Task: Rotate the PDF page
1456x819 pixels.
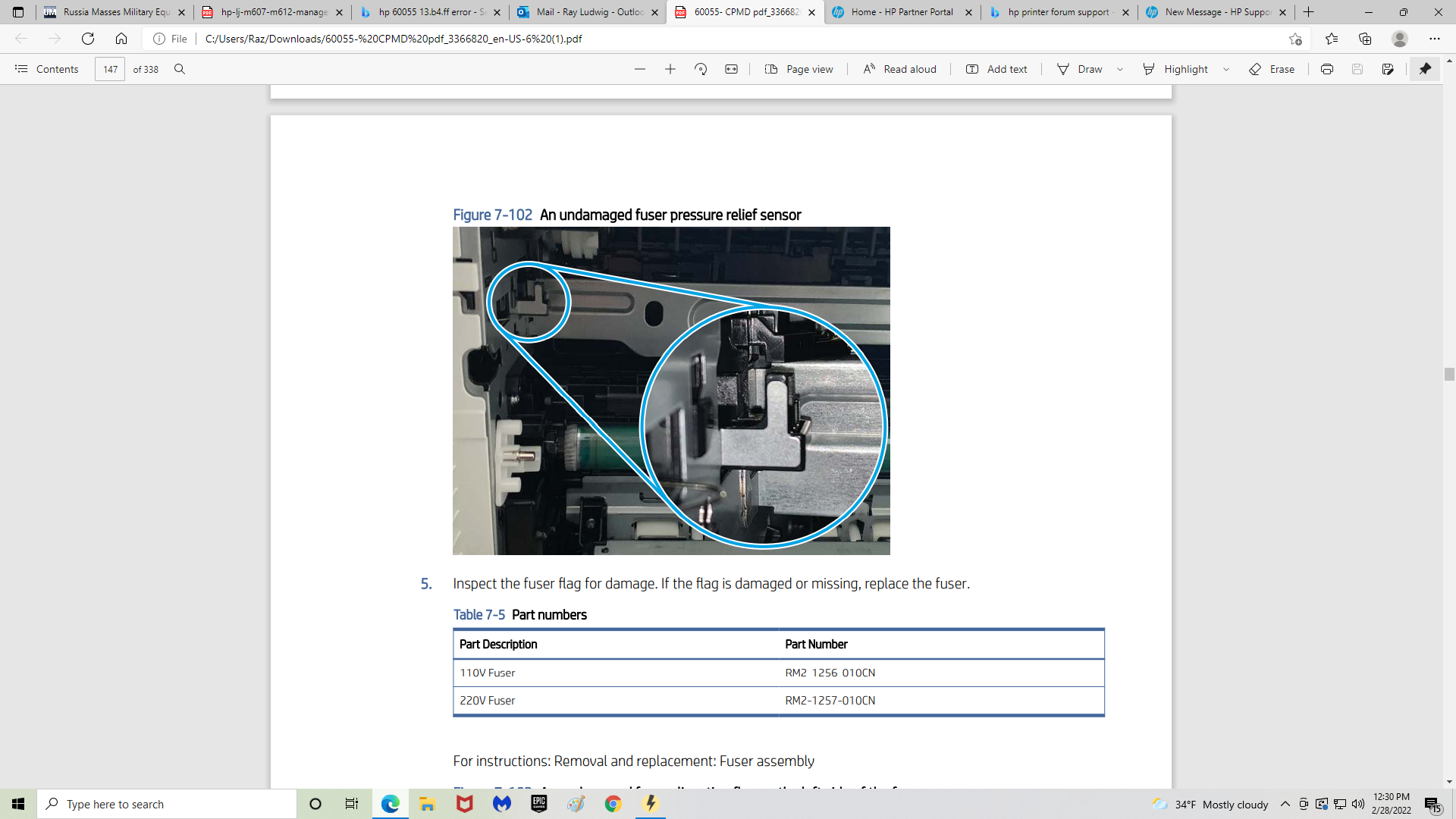Action: pos(701,69)
